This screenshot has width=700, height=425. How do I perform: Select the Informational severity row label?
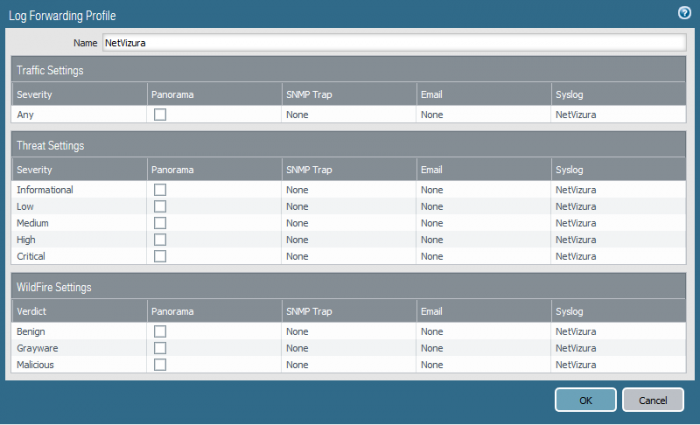[45, 190]
